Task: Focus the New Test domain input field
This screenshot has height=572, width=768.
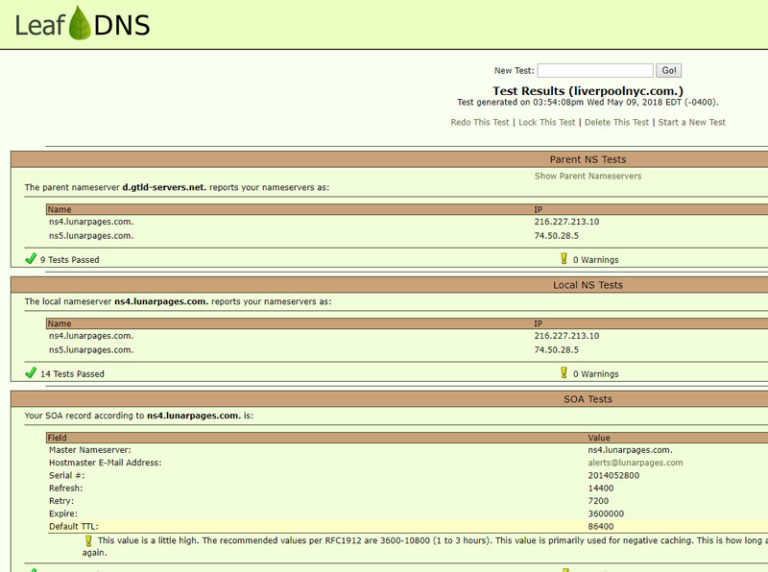Action: coord(595,71)
